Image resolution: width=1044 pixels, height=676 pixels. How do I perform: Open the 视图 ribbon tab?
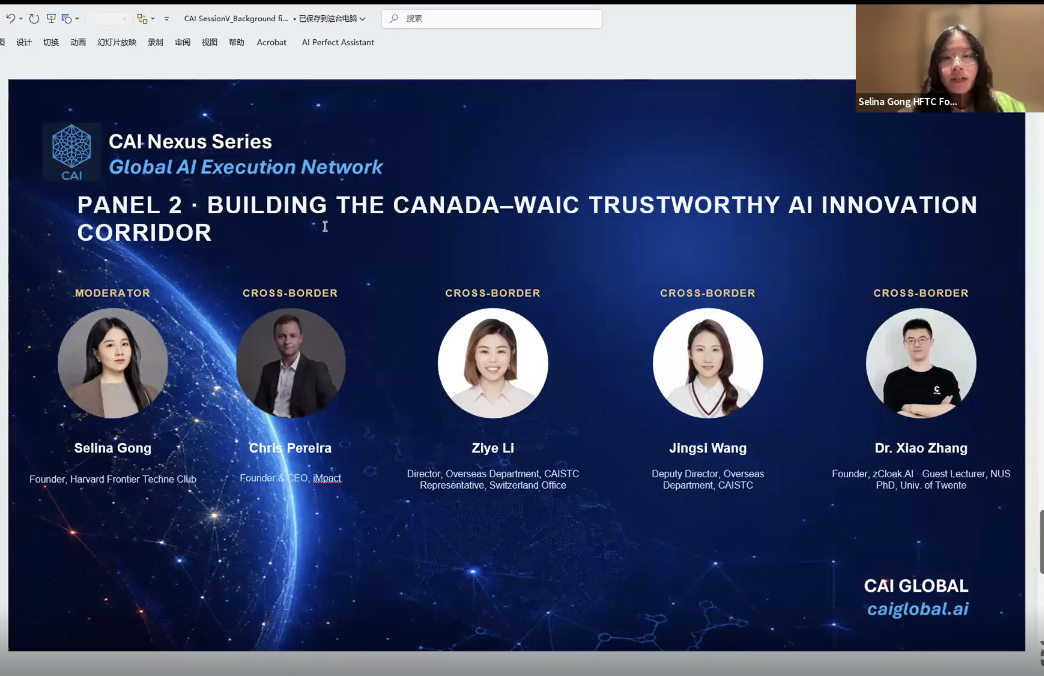pyautogui.click(x=210, y=42)
